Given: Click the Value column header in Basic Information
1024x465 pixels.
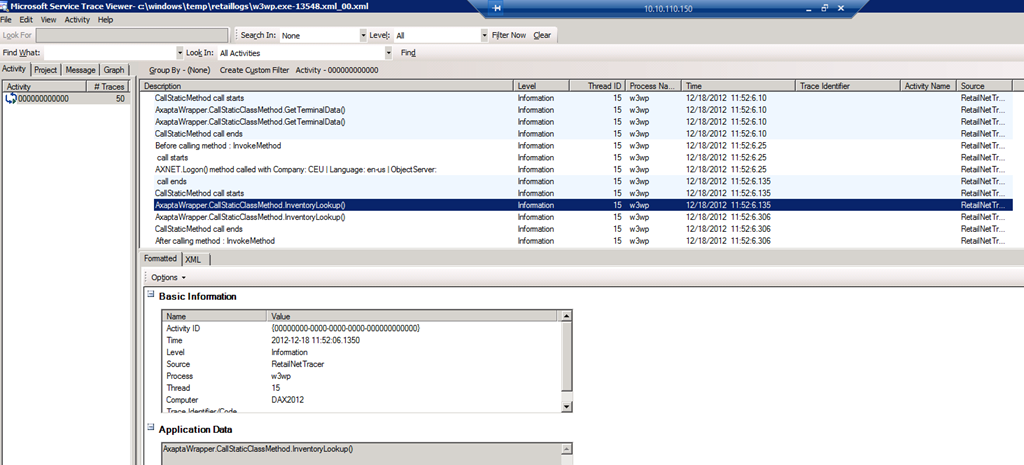Looking at the screenshot, I should 413,316.
